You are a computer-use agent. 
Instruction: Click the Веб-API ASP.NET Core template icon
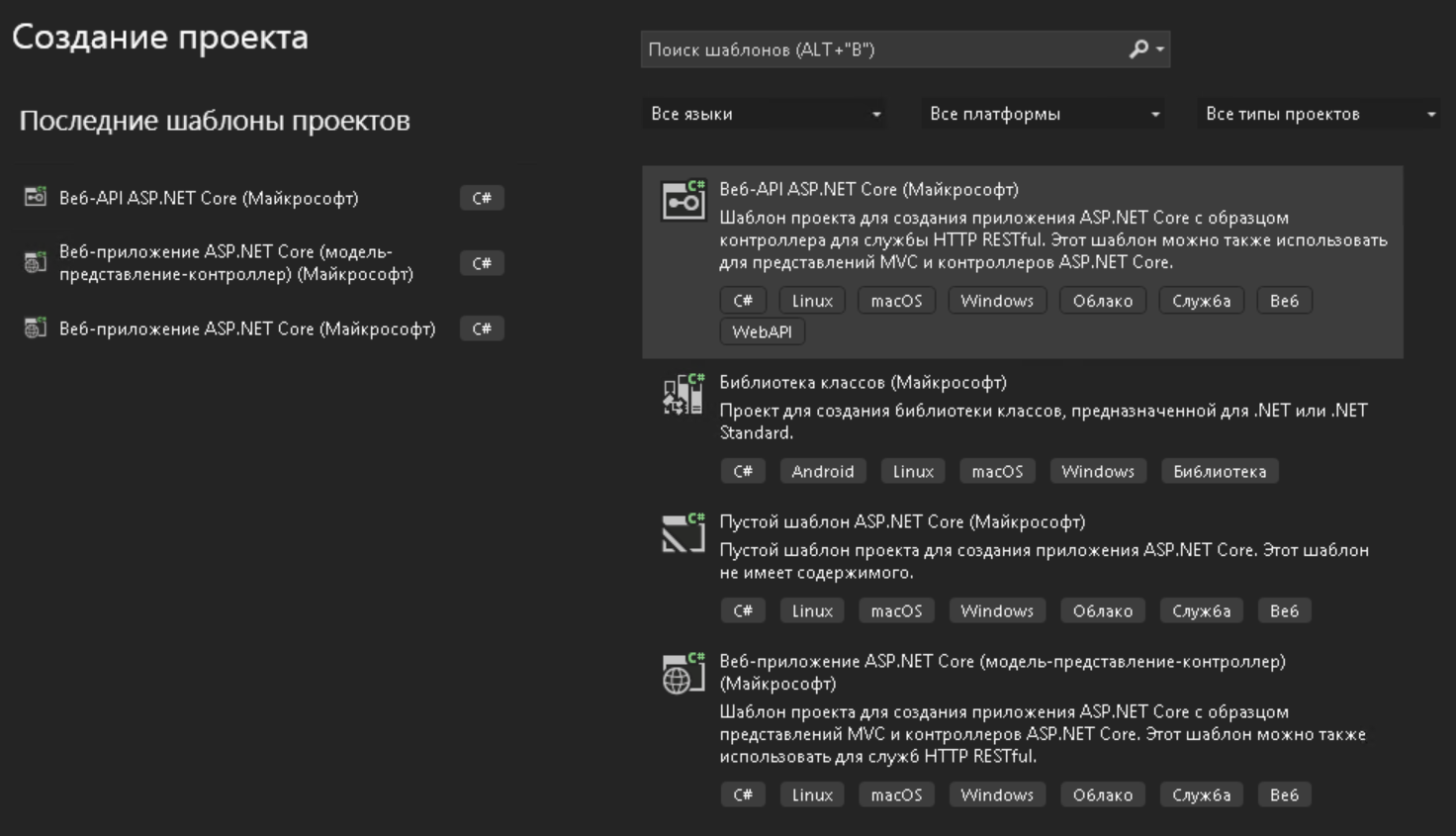pyautogui.click(x=682, y=201)
